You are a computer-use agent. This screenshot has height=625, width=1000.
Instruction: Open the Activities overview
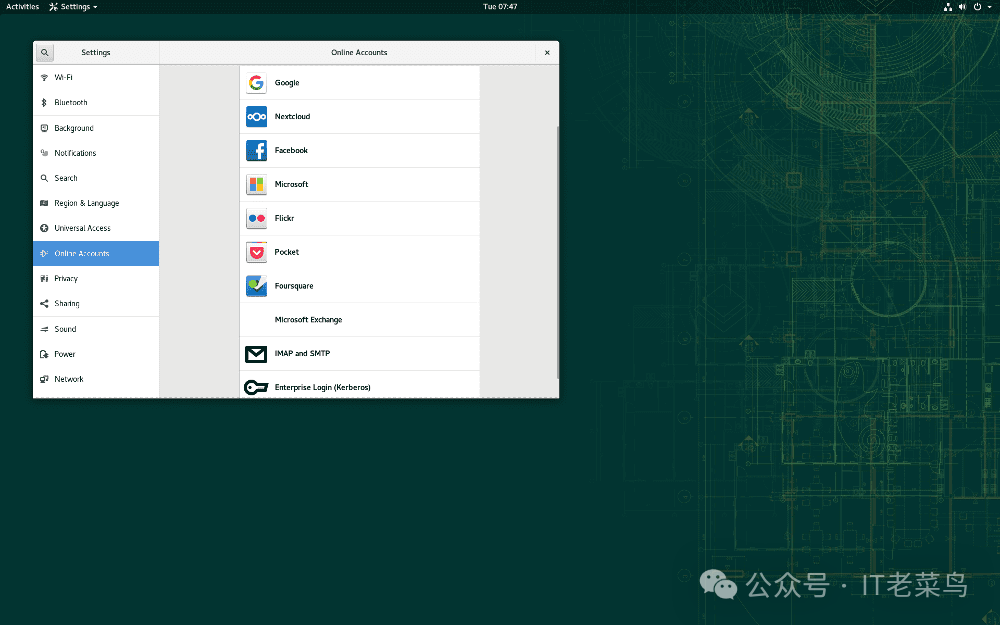click(20, 6)
